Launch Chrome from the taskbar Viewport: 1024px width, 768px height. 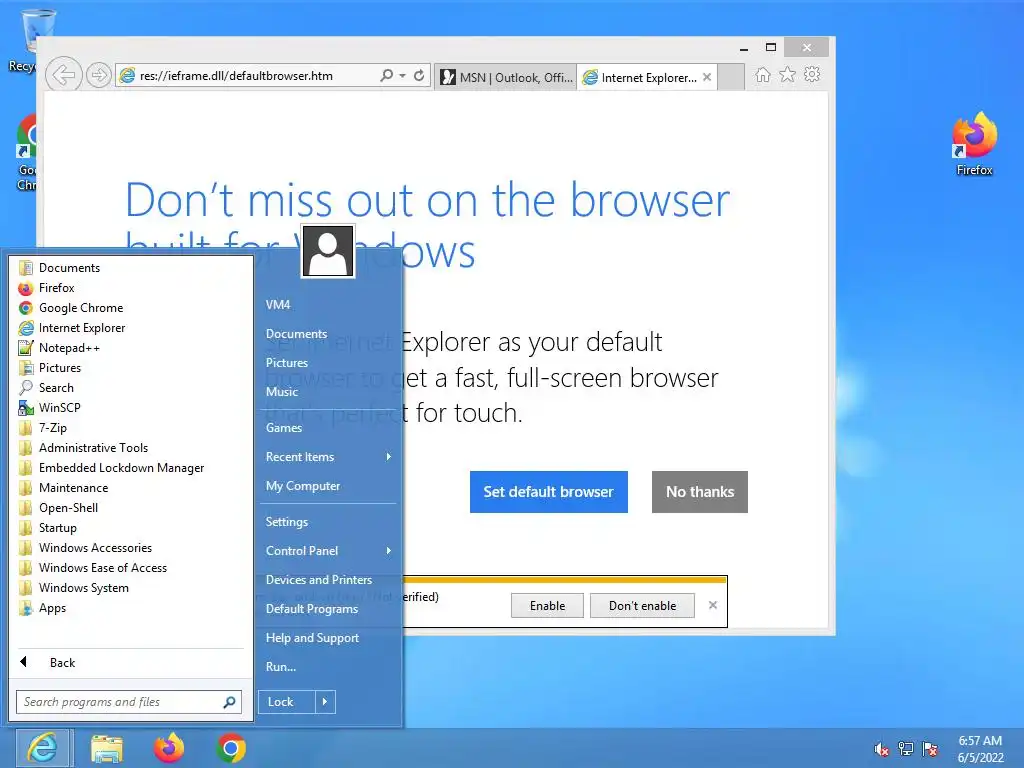231,748
